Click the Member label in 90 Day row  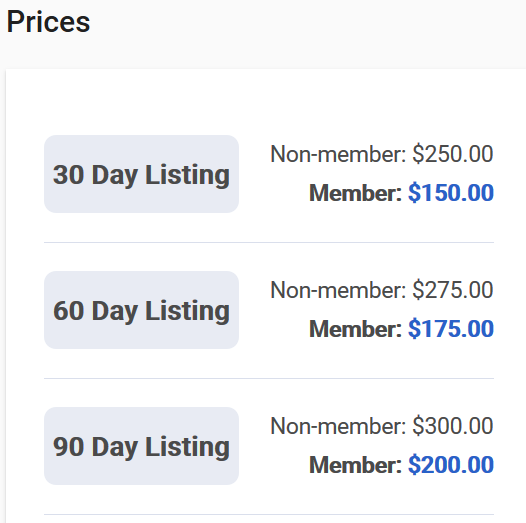pyautogui.click(x=356, y=465)
